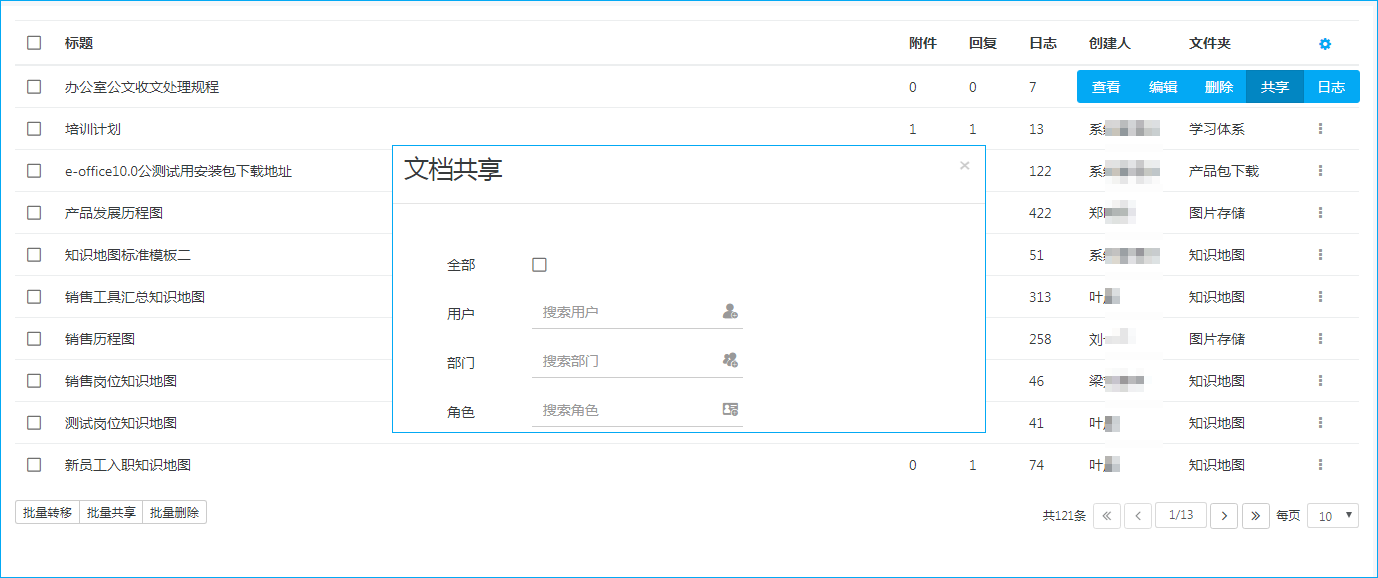Close the 文档共享 dialog
The height and width of the screenshot is (578, 1378).
964,166
